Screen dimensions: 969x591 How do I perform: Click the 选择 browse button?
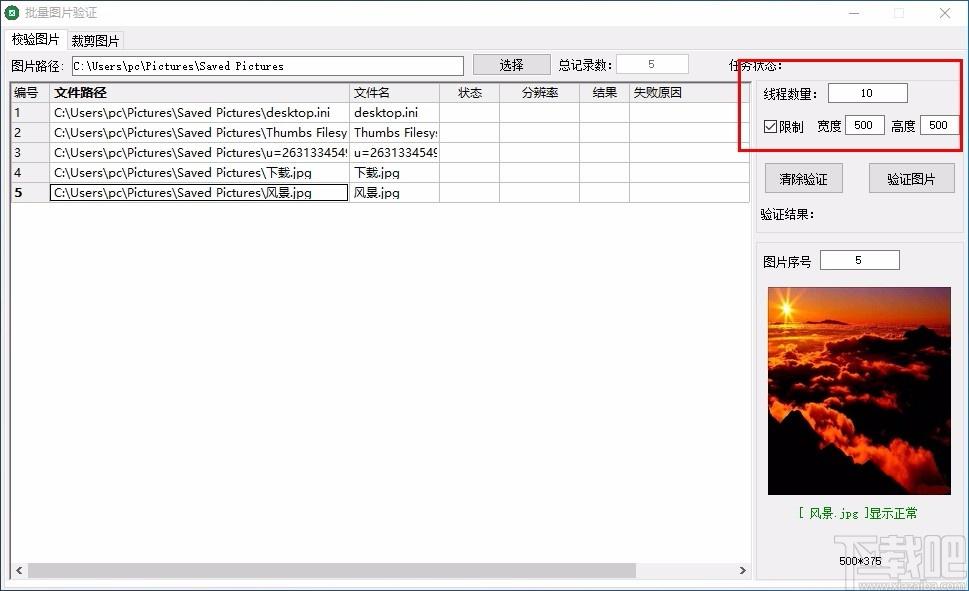tap(512, 64)
